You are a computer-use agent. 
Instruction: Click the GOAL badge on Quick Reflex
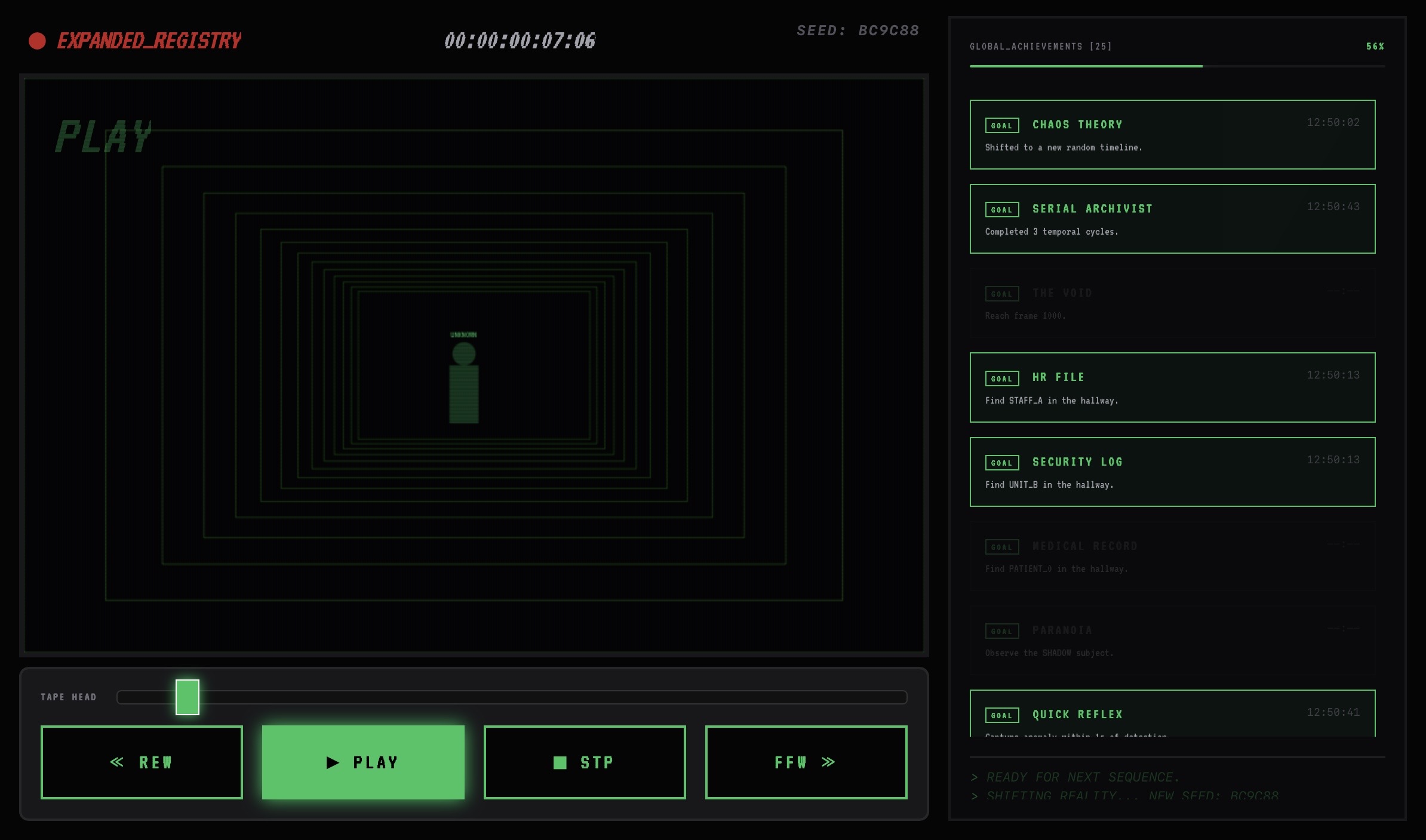[1001, 715]
